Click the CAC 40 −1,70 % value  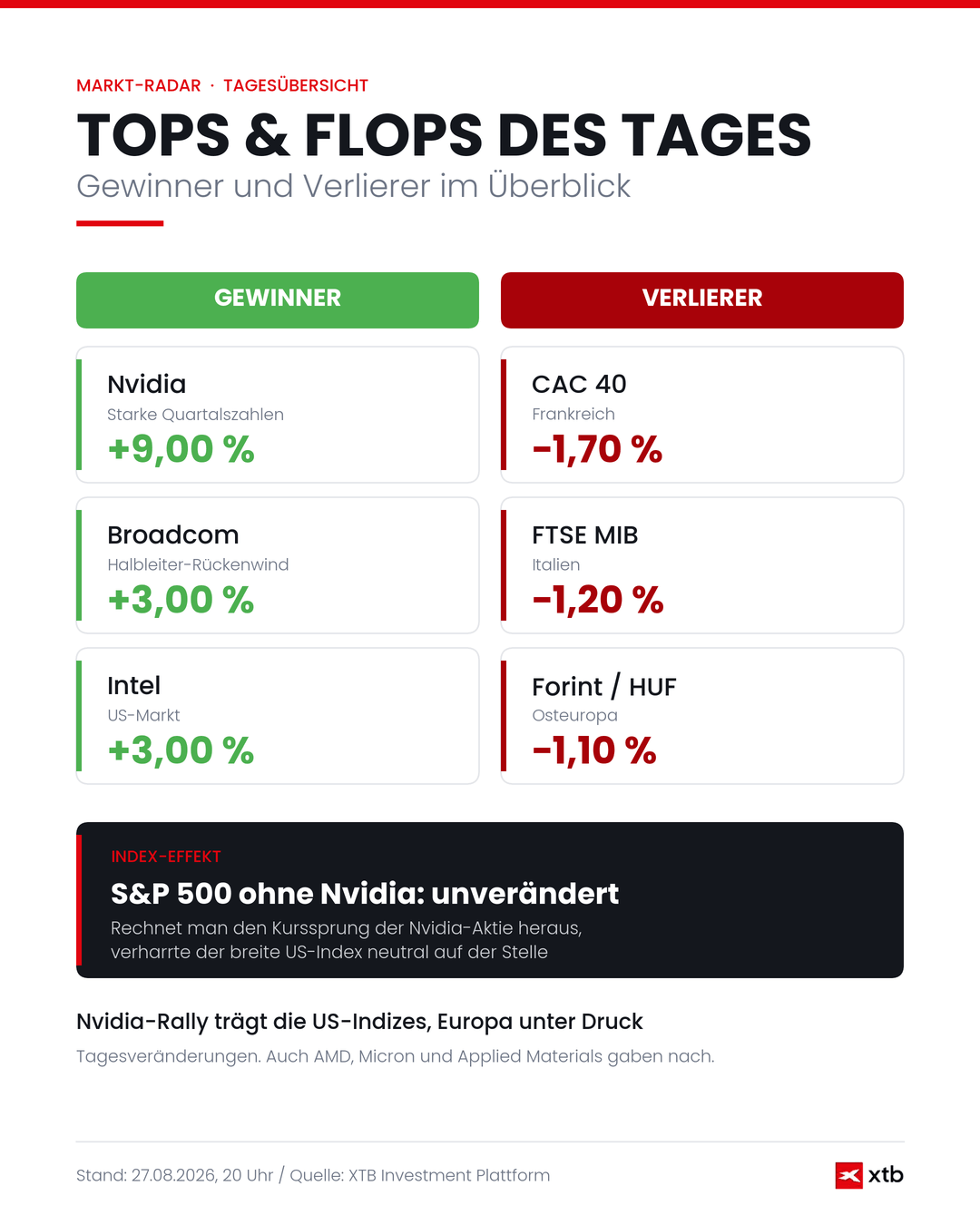[x=597, y=449]
